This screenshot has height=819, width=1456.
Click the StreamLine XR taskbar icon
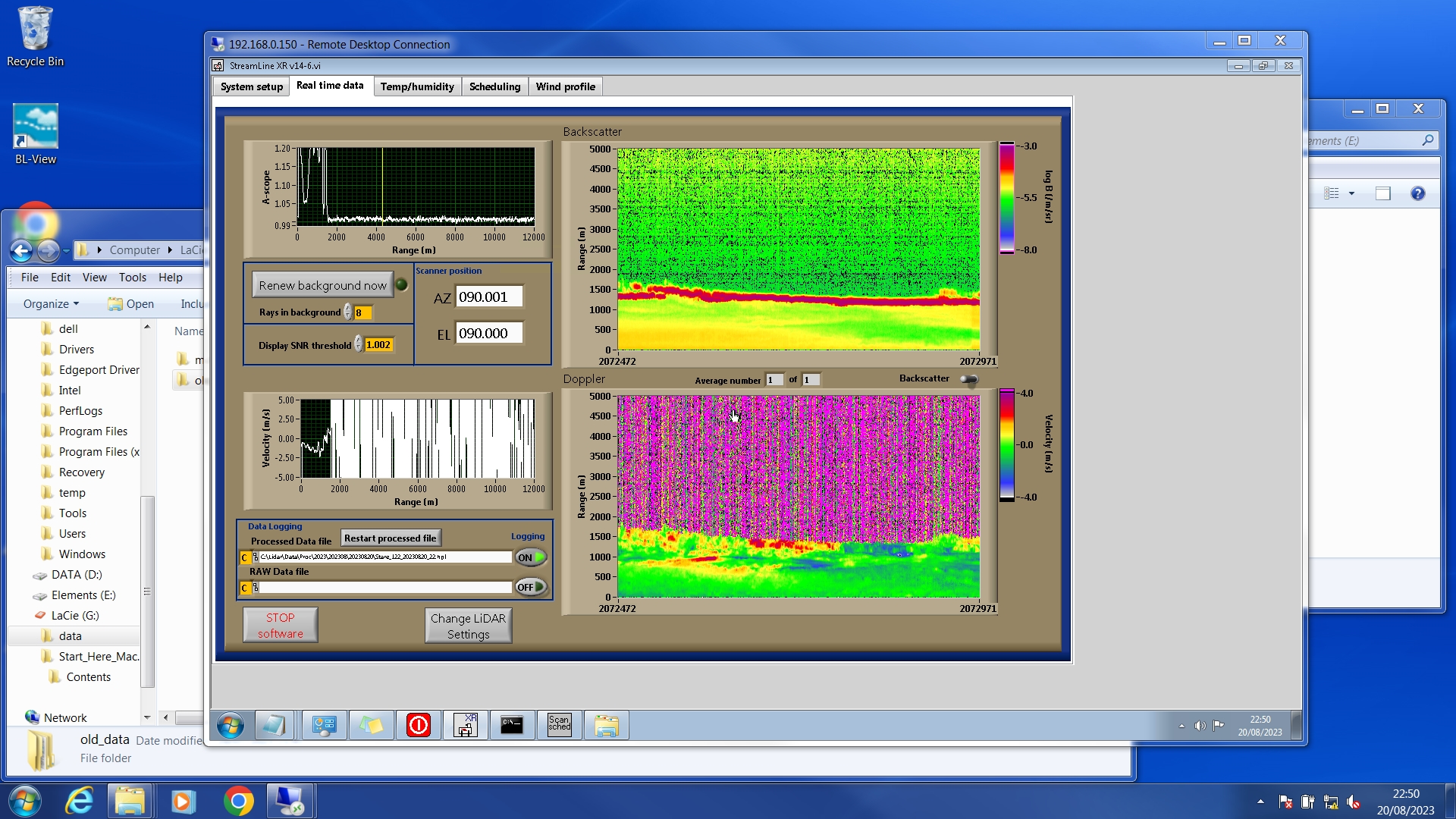(x=465, y=726)
